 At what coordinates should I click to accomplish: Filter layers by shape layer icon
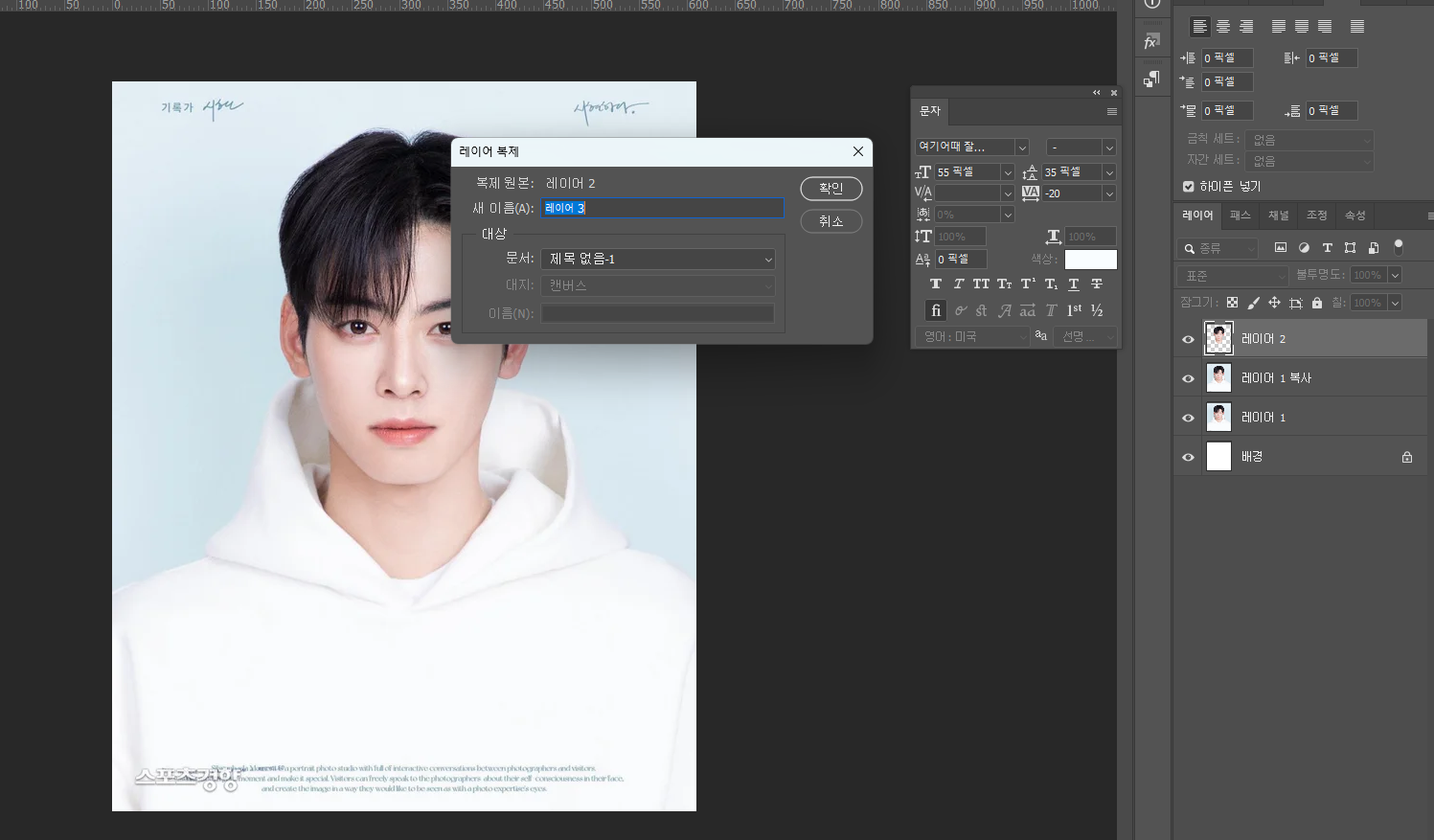click(x=1350, y=248)
